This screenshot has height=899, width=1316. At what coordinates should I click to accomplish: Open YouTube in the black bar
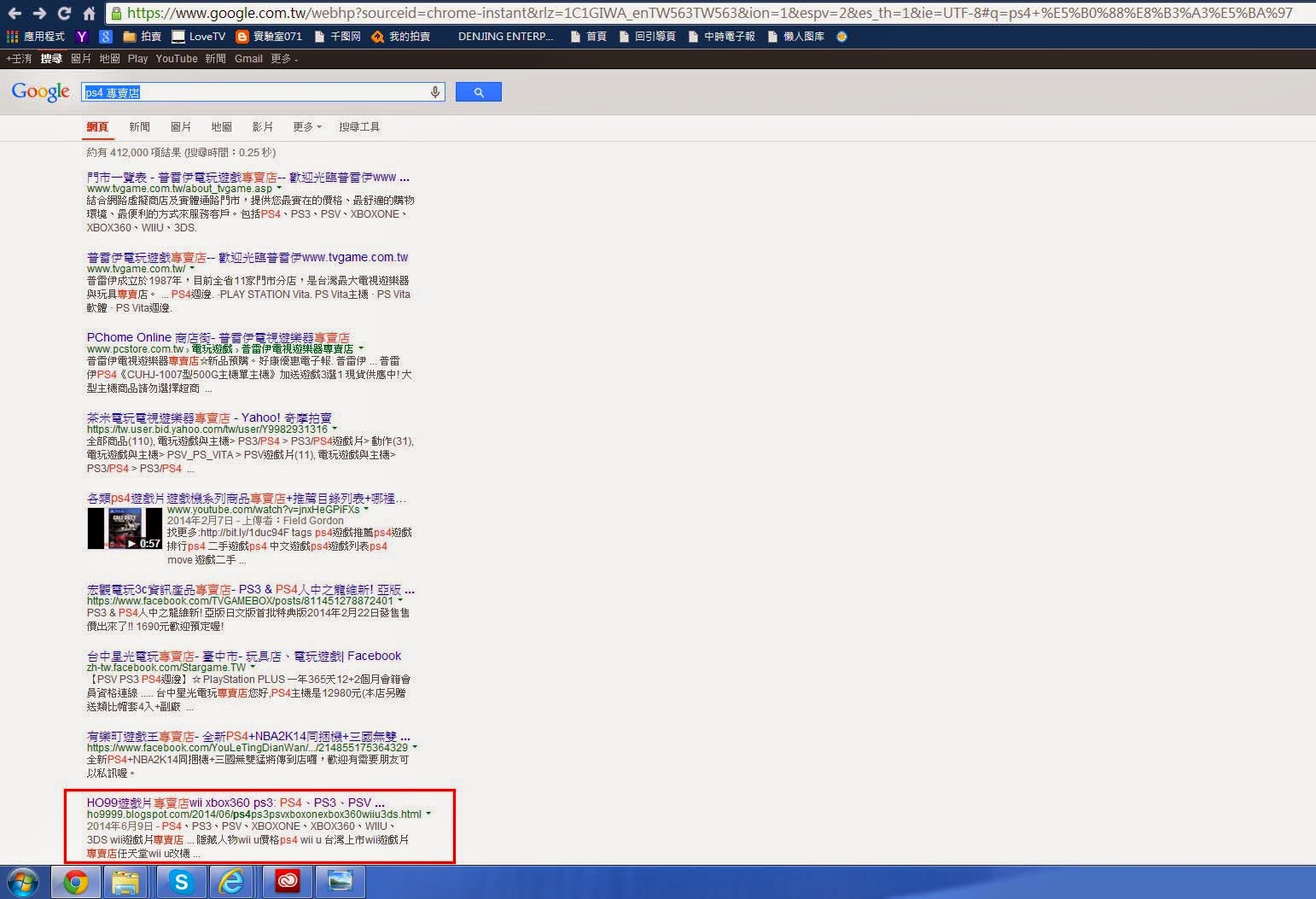tap(177, 59)
